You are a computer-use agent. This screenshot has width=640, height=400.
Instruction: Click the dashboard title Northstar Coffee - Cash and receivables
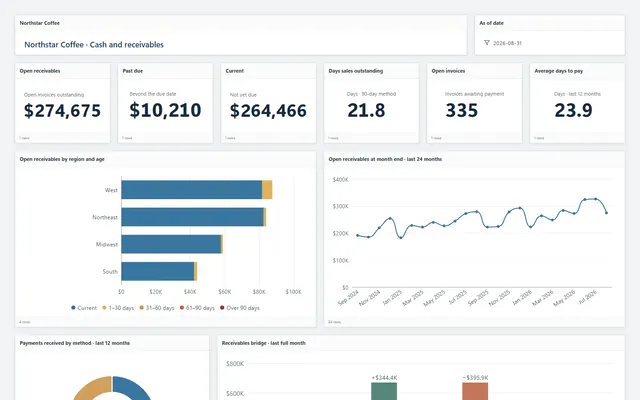94,45
